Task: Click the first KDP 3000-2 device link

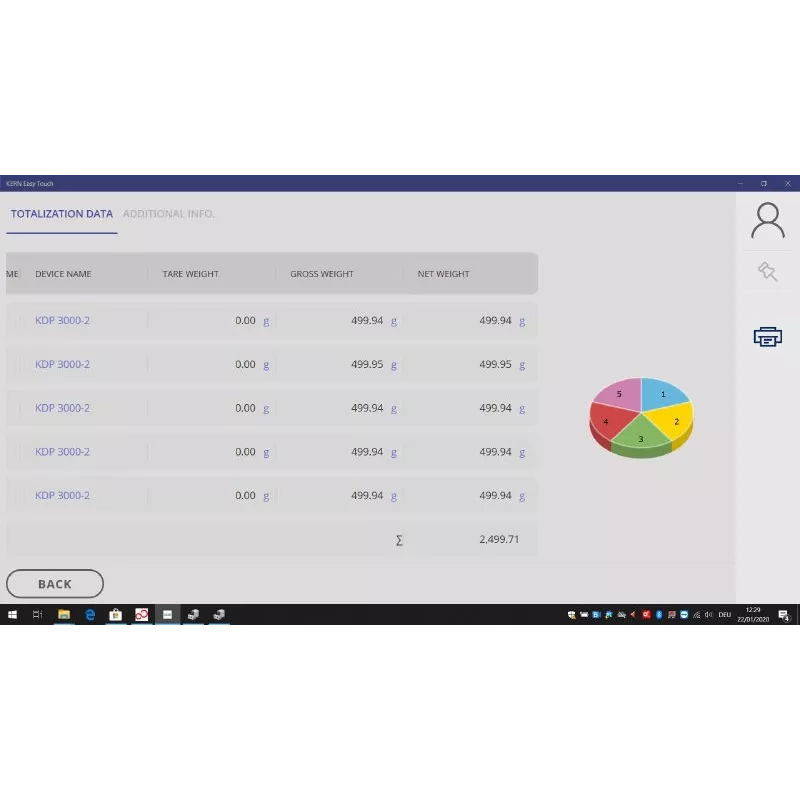Action: pyautogui.click(x=62, y=321)
